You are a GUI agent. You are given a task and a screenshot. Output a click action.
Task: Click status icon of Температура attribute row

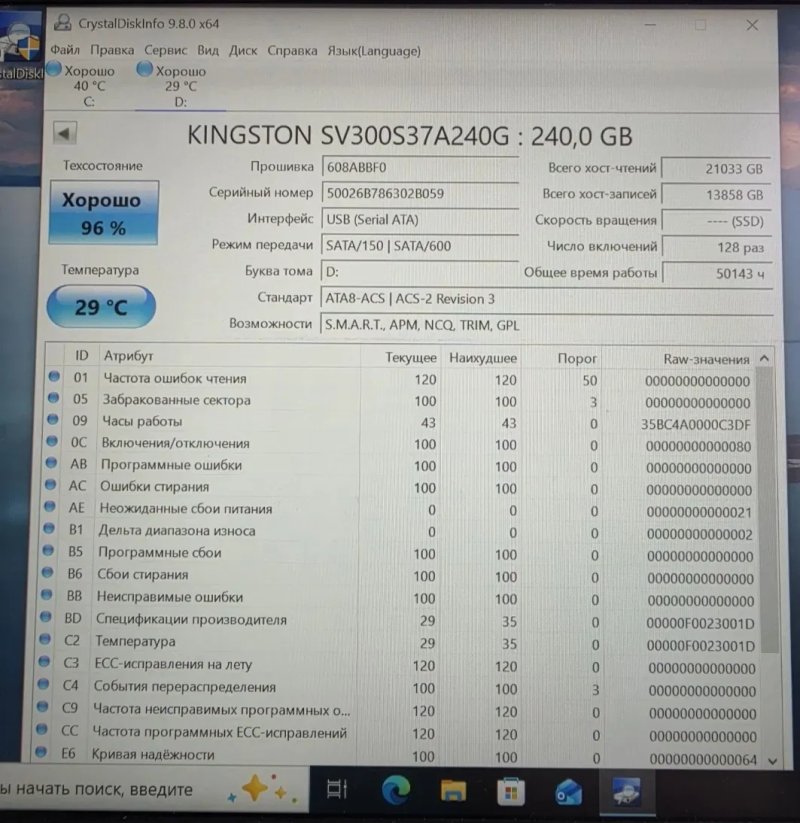(45, 639)
